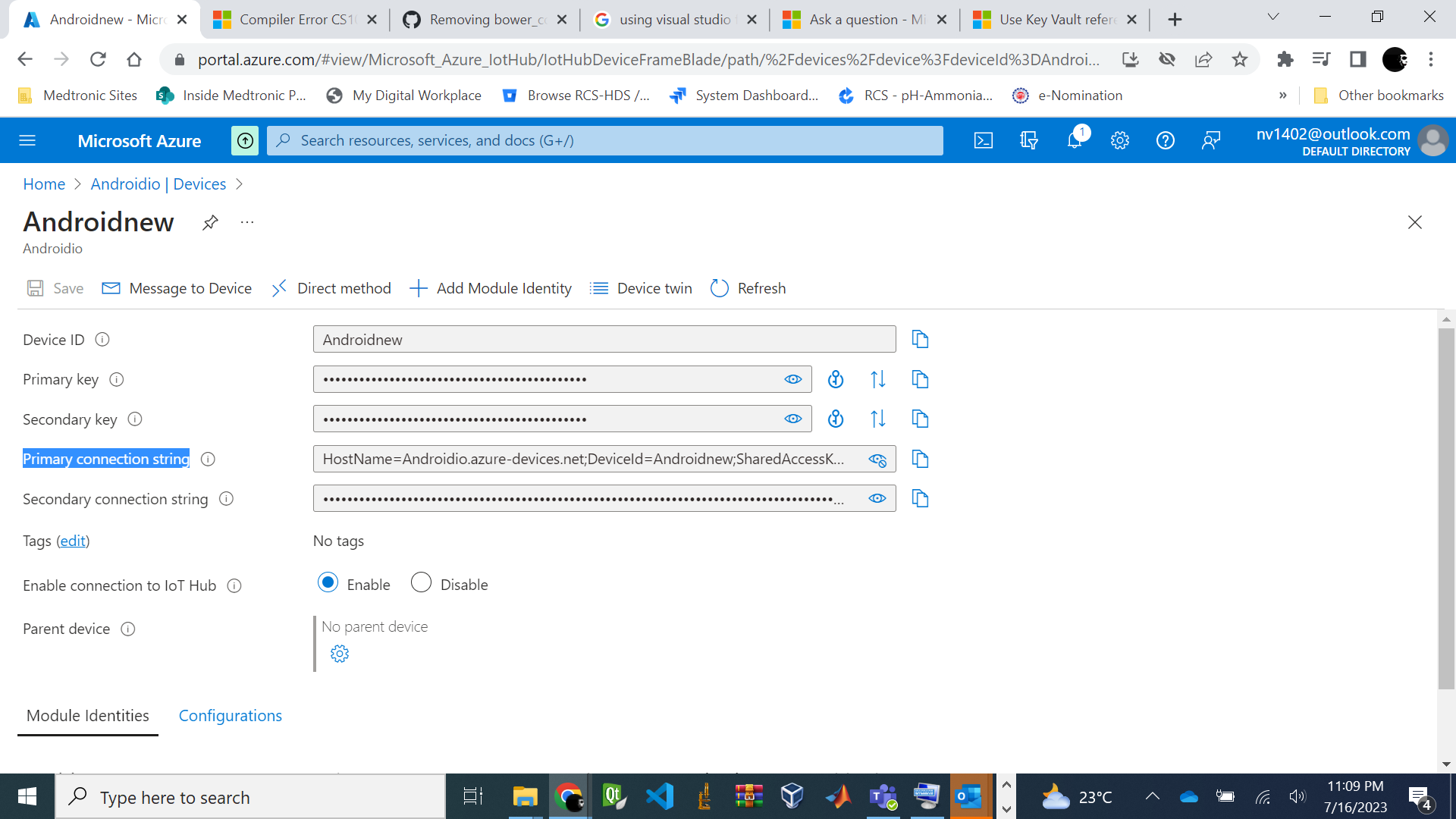This screenshot has height=819, width=1456.
Task: Show the secondary connection string value
Action: coord(877,498)
